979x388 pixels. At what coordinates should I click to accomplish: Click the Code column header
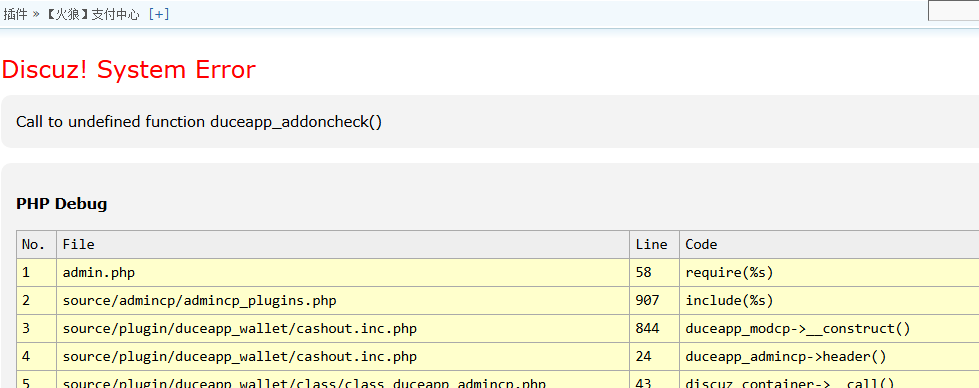pos(829,244)
